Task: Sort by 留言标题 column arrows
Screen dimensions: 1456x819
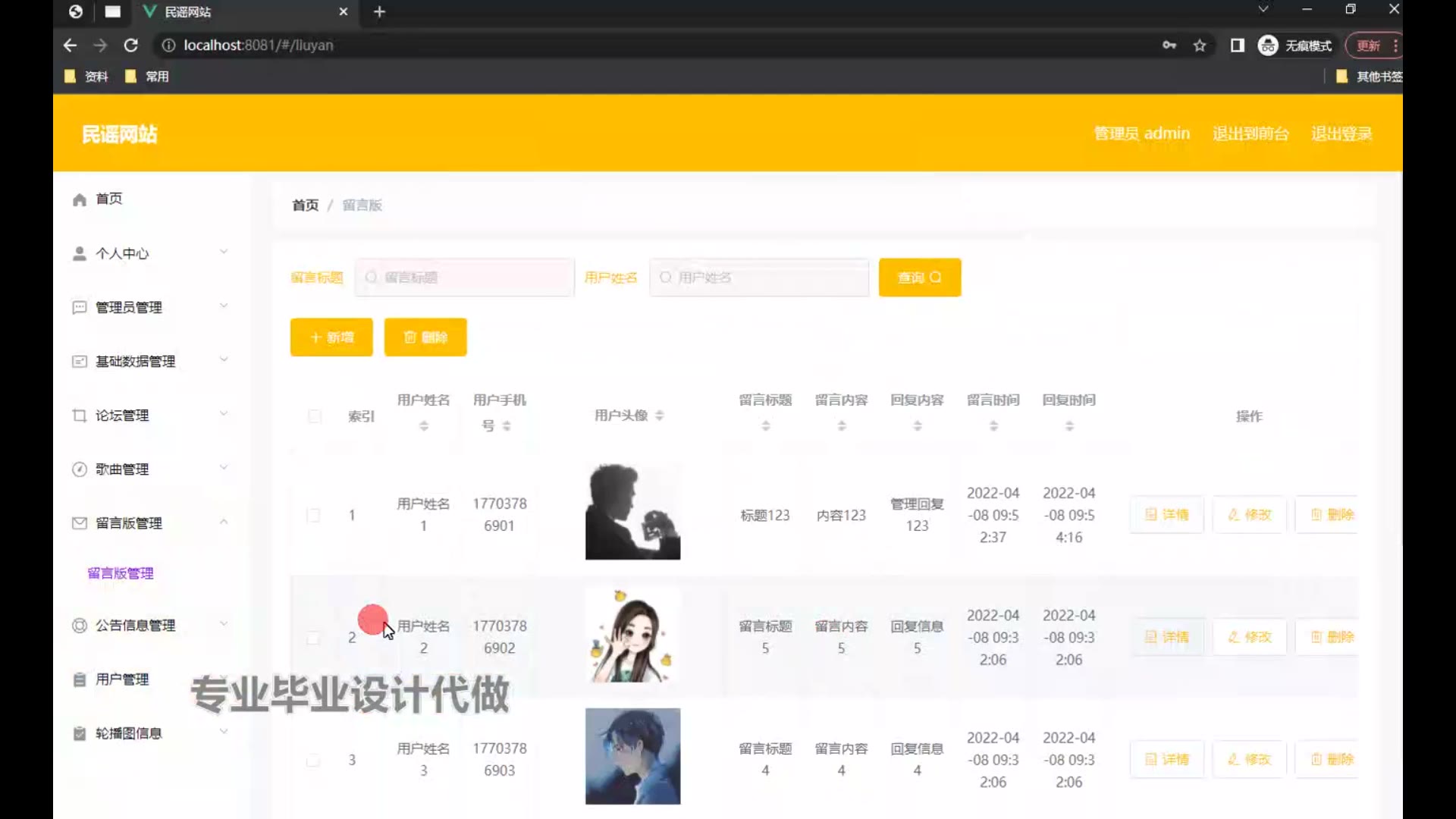Action: tap(766, 426)
